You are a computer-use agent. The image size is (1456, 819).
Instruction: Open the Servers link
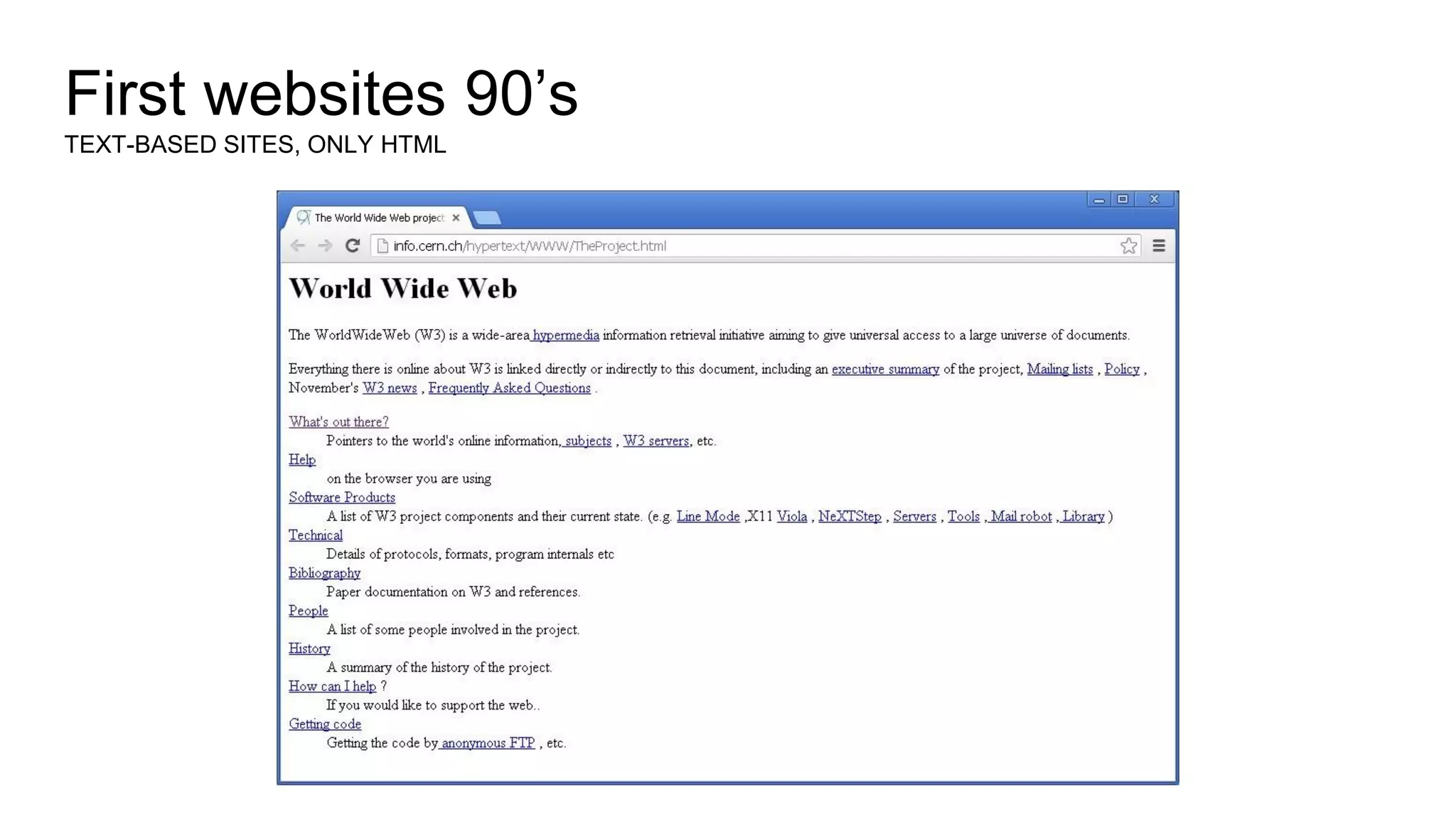(x=914, y=516)
